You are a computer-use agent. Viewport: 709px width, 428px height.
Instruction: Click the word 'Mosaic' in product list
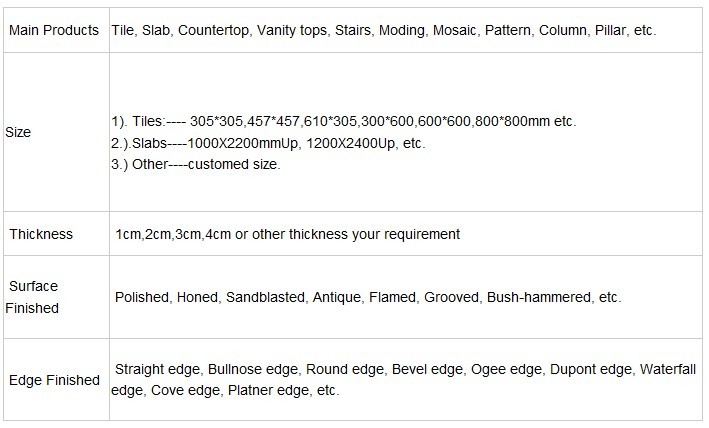tap(455, 30)
